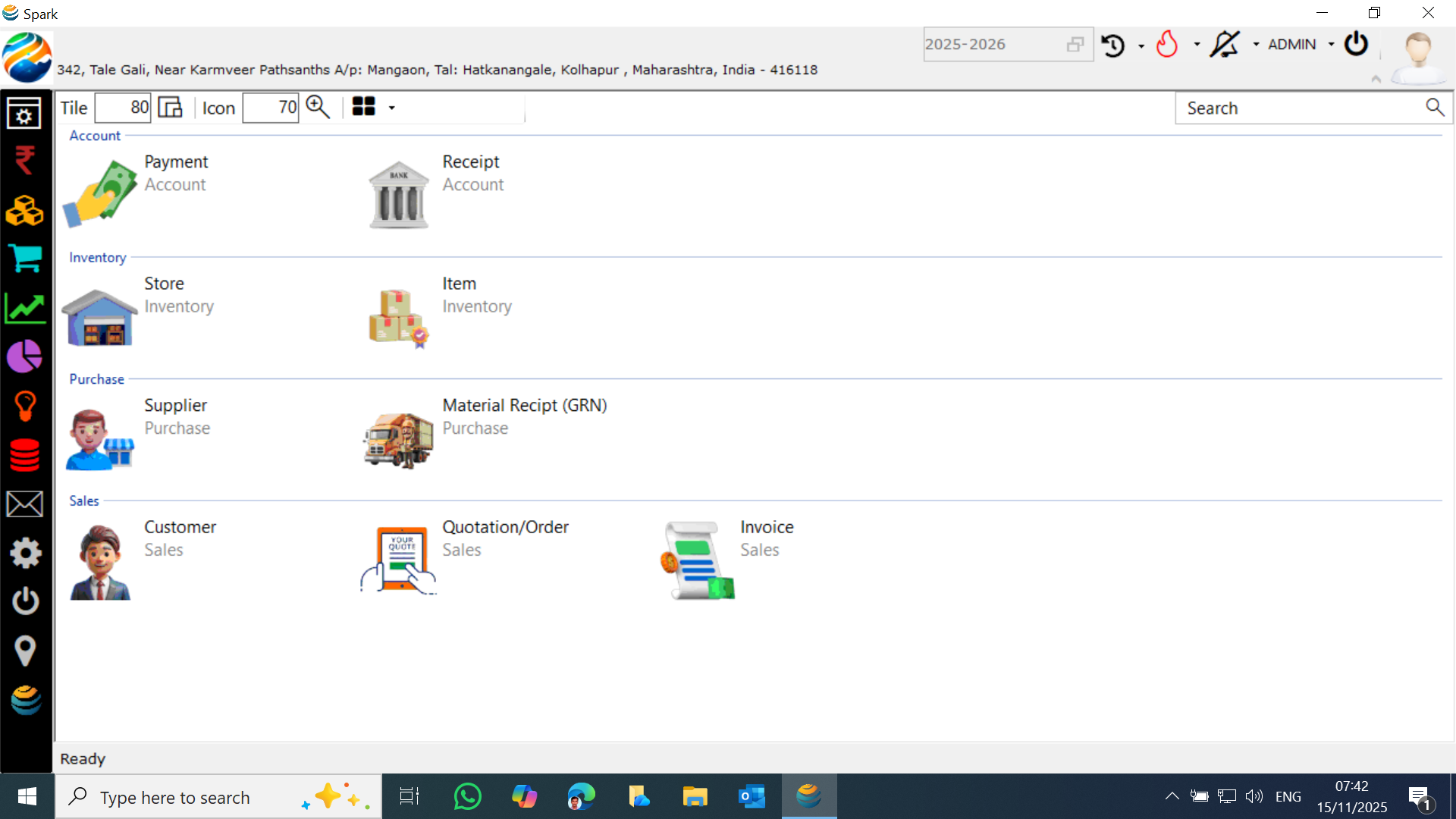This screenshot has width=1456, height=819.
Task: Select the shopping cart Purchase icon
Action: point(26,259)
